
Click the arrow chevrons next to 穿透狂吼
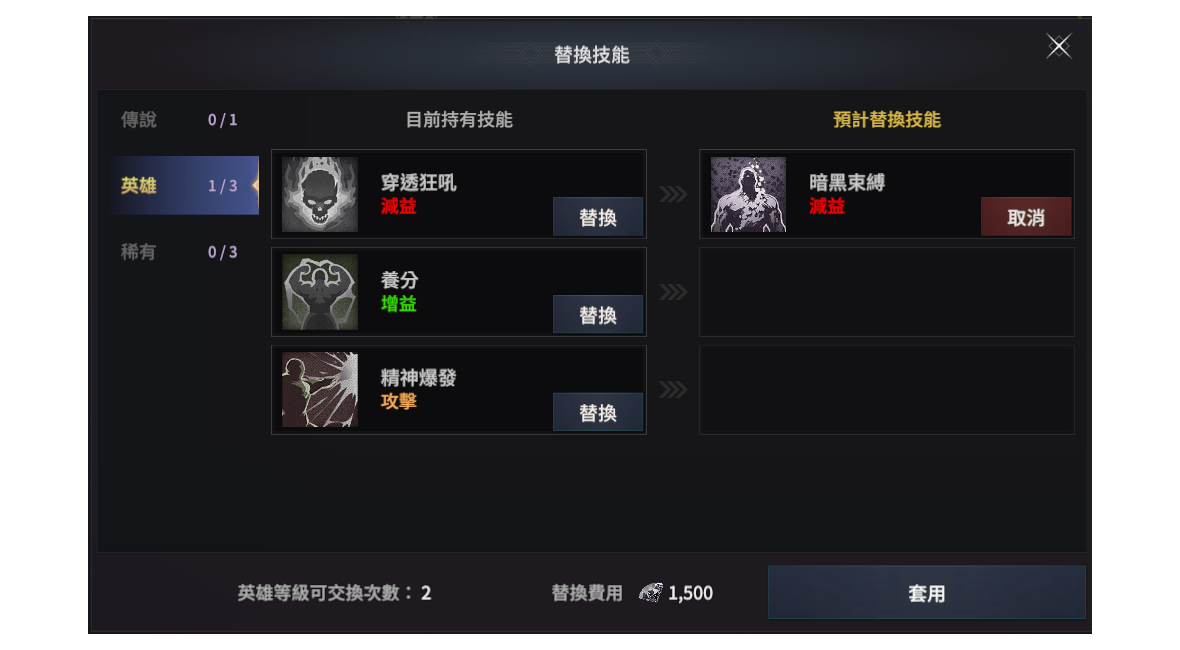673,194
